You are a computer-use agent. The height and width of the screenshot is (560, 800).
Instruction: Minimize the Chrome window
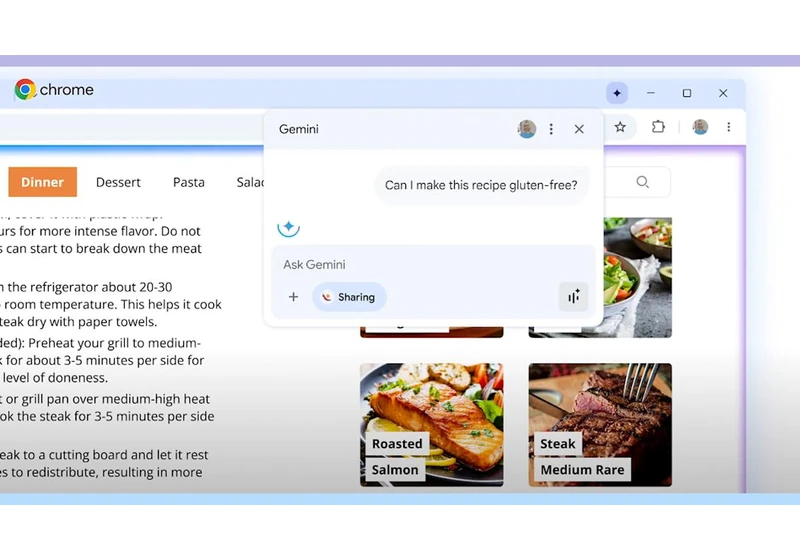pyautogui.click(x=651, y=93)
